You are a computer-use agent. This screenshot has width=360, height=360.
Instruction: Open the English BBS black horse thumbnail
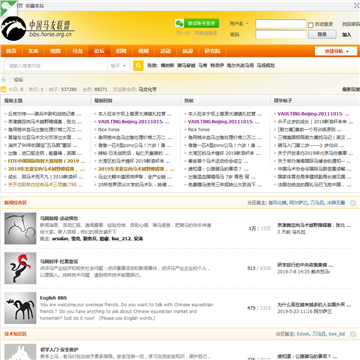[20, 308]
